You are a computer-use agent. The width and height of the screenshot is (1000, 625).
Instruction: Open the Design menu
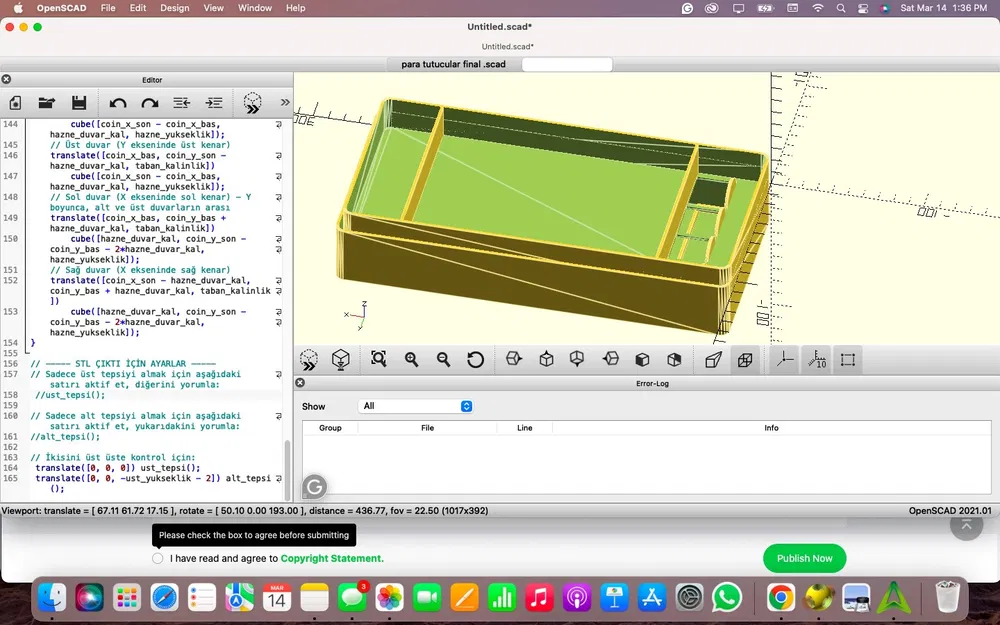coord(174,8)
